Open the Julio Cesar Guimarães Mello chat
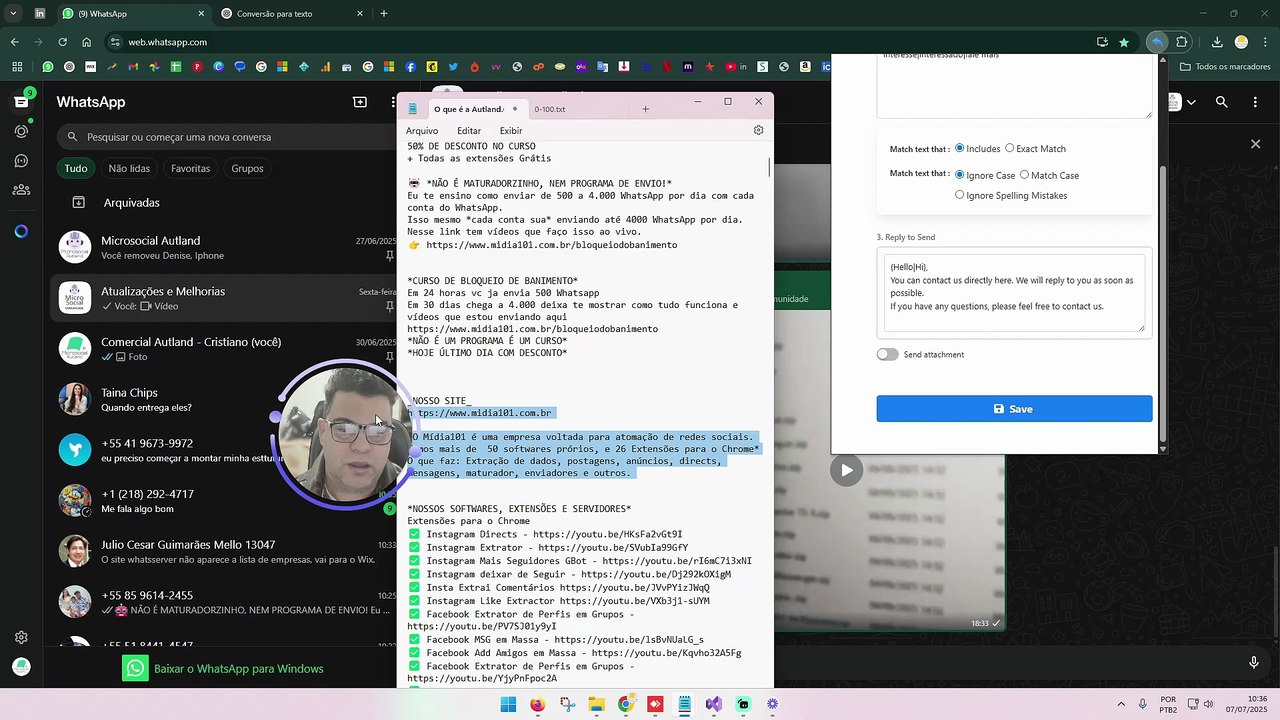The width and height of the screenshot is (1280, 720). point(224,552)
